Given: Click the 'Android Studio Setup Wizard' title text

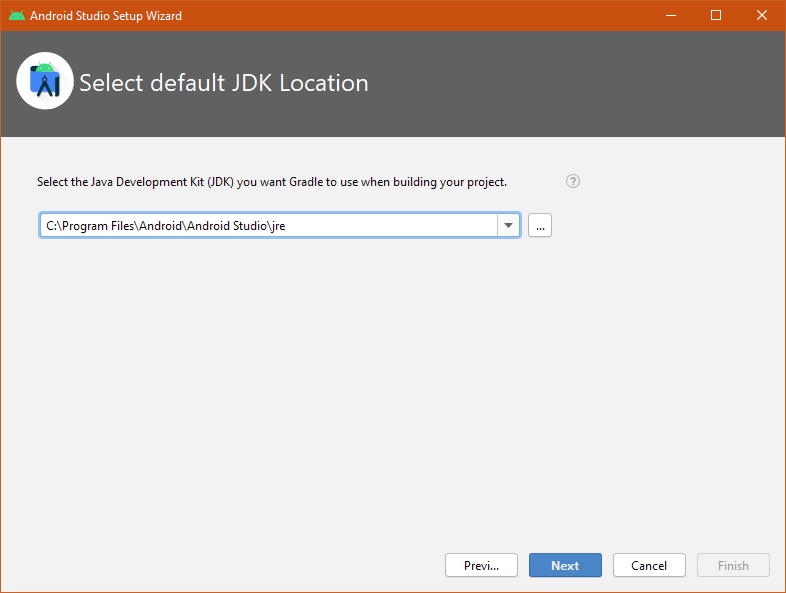Looking at the screenshot, I should click(106, 16).
